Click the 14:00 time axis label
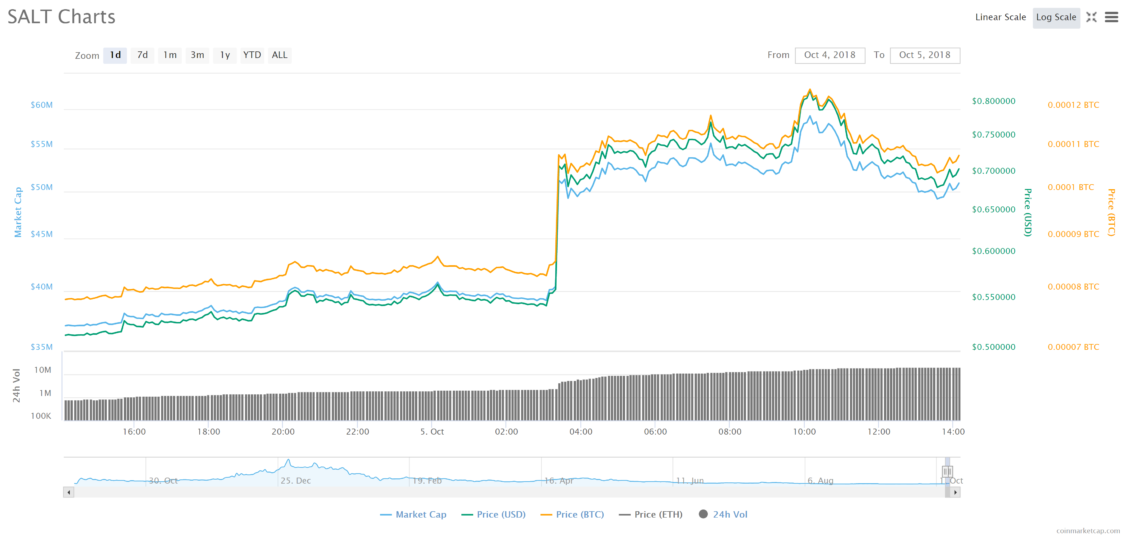This screenshot has height=537, width=1140. 952,432
